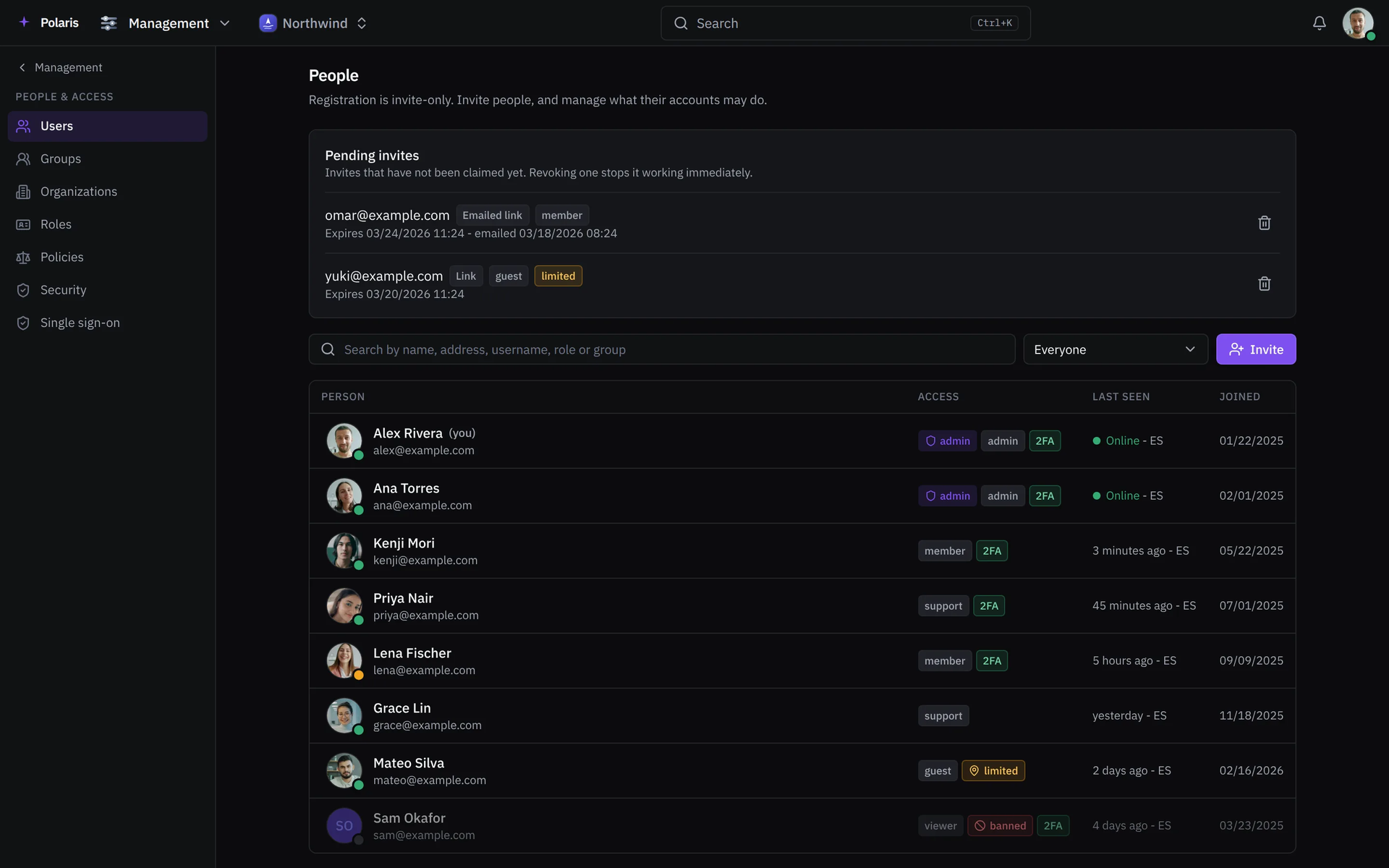Revoke omar@example.com invite with trash icon
This screenshot has width=1389, height=868.
click(x=1264, y=223)
